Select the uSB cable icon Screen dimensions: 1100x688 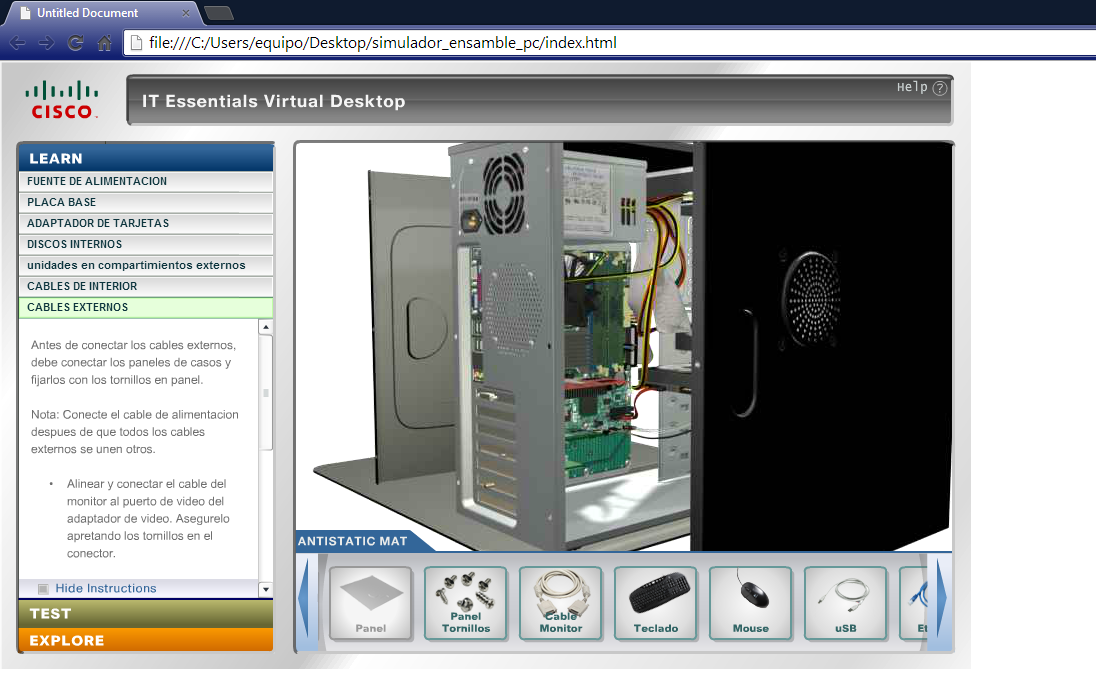845,602
